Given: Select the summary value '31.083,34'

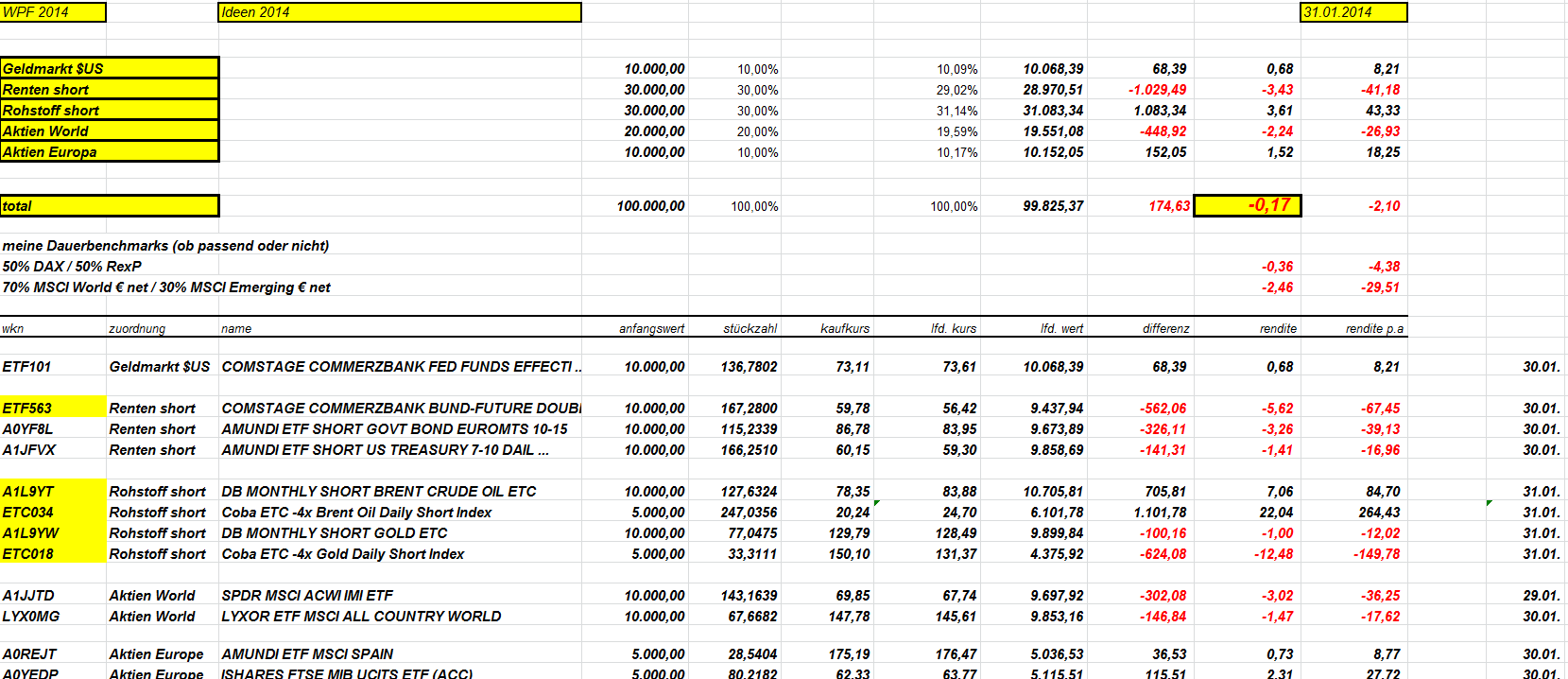Looking at the screenshot, I should click(1053, 111).
